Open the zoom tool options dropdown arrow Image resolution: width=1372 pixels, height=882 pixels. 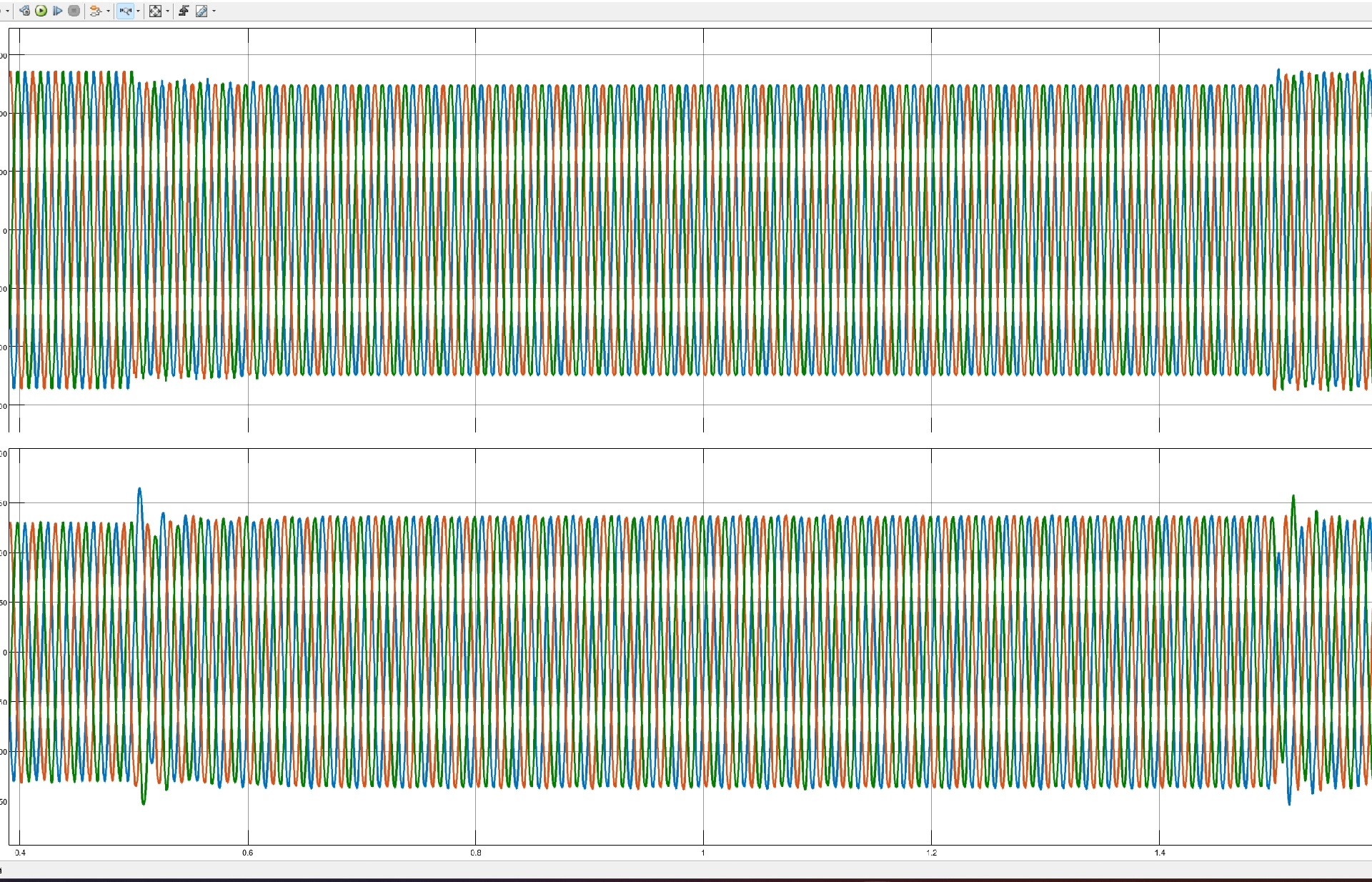tap(138, 11)
